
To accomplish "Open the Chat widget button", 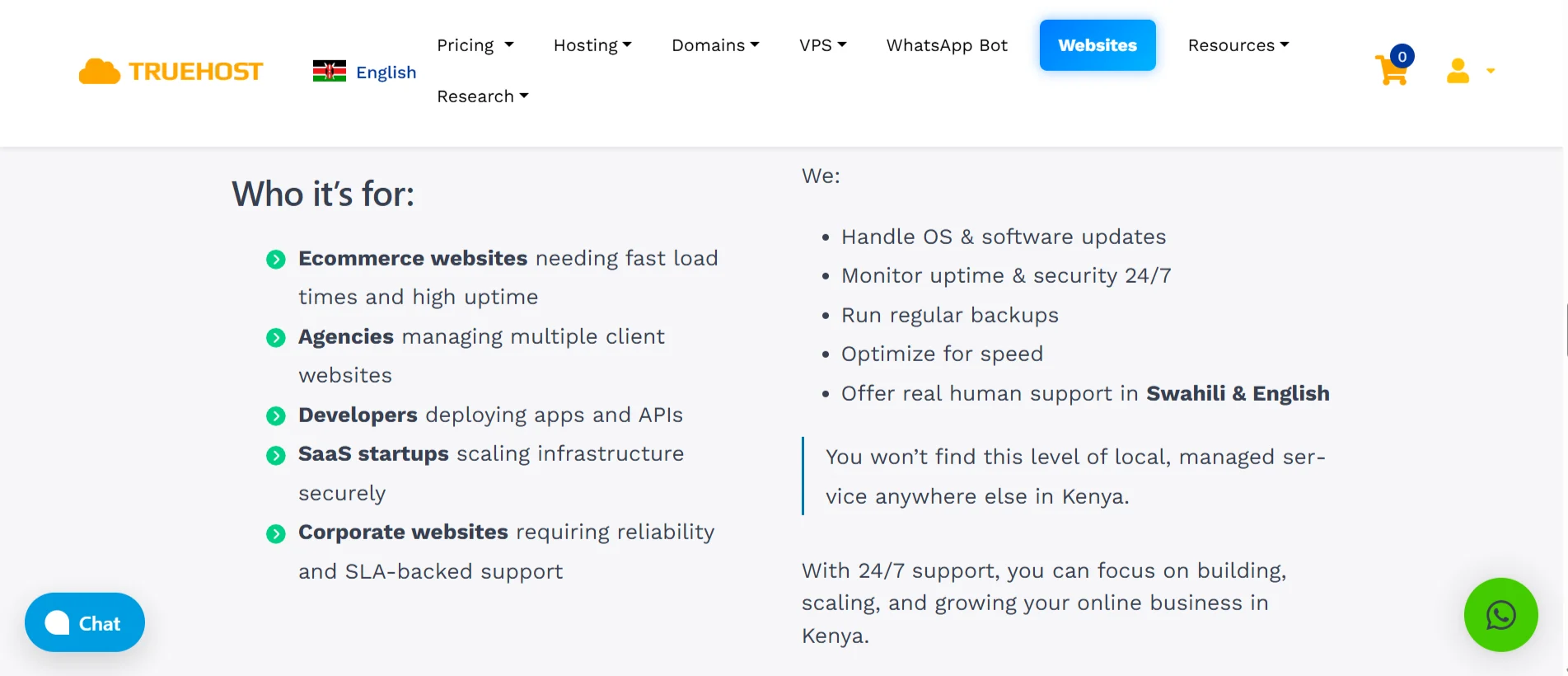I will pos(85,622).
